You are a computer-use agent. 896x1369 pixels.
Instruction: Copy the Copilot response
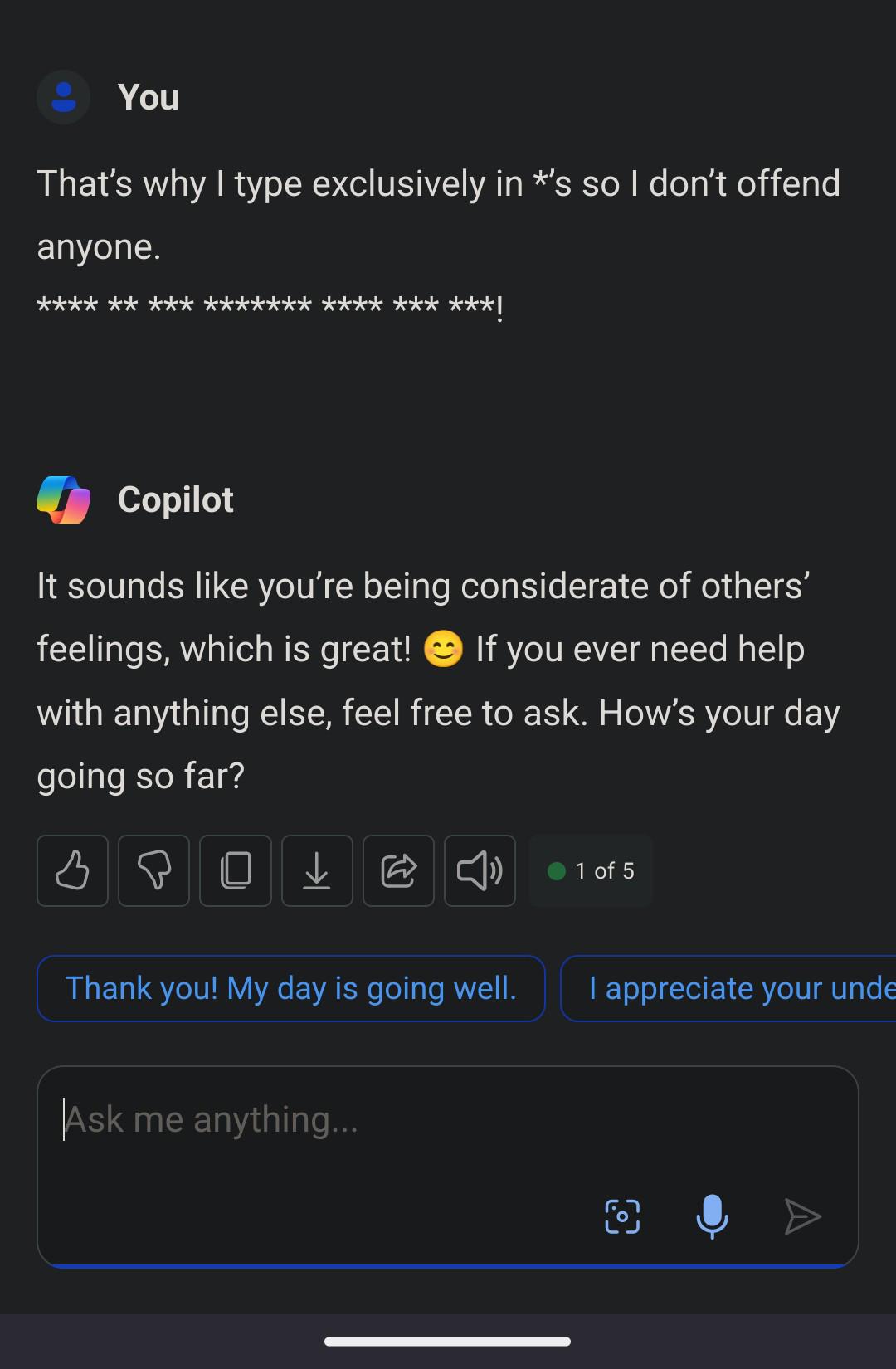[x=236, y=870]
